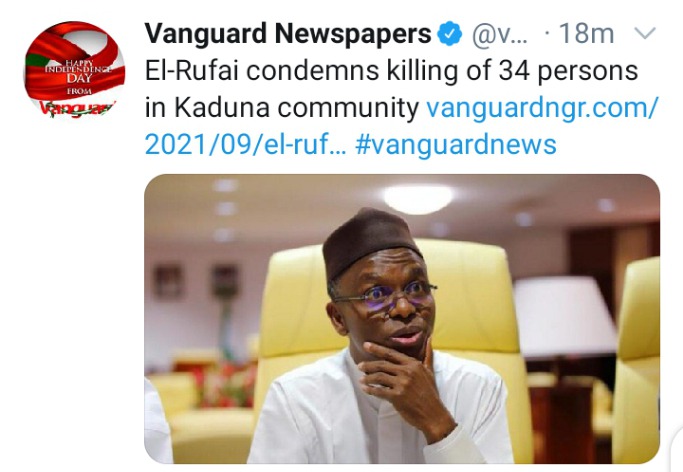The image size is (683, 472).
Task: View the attached El-Rufai photo
Action: coord(402,319)
